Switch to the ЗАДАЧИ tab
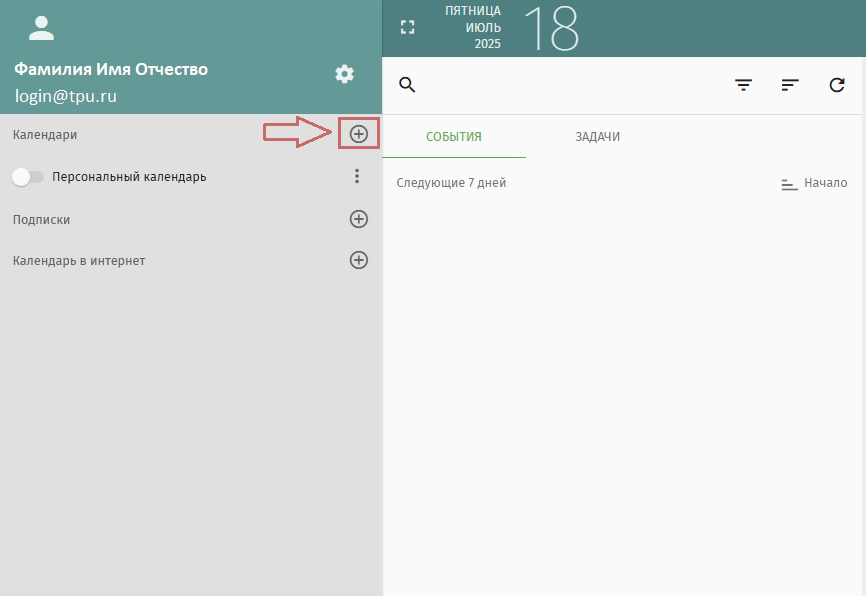Viewport: 866px width, 596px height. 598,136
